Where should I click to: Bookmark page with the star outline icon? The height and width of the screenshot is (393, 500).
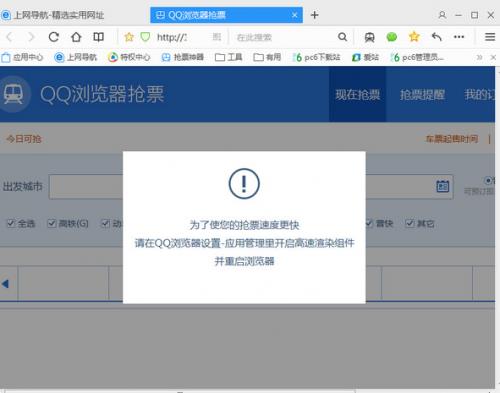[129, 37]
